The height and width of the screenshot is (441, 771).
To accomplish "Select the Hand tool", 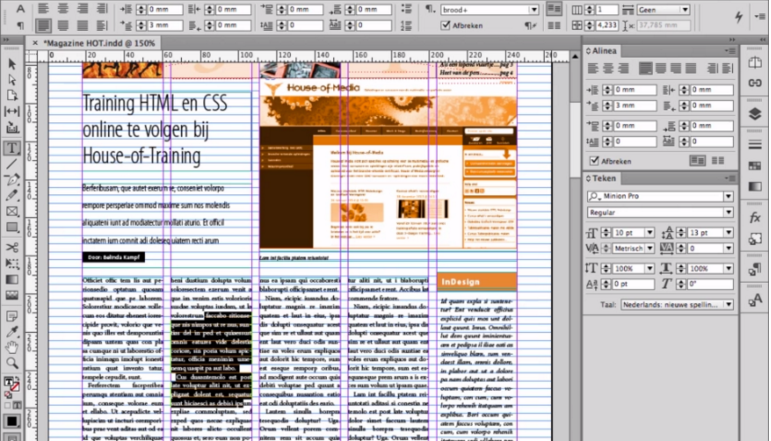I will point(12,348).
